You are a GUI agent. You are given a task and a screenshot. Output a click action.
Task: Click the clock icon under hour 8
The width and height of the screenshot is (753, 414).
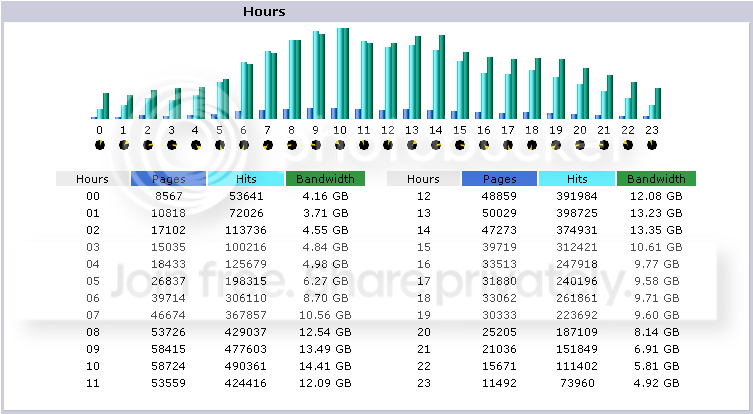tap(291, 145)
